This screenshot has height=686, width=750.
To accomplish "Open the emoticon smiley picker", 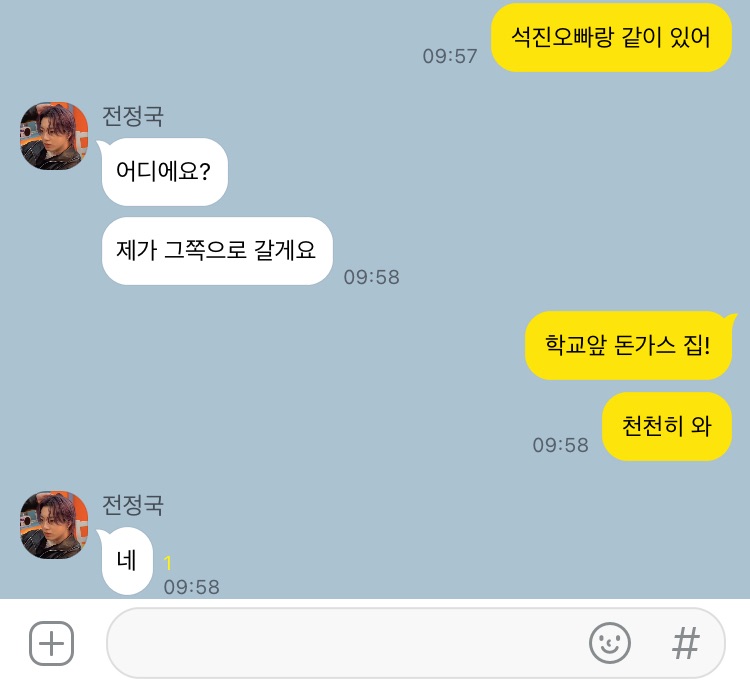I will [x=610, y=643].
